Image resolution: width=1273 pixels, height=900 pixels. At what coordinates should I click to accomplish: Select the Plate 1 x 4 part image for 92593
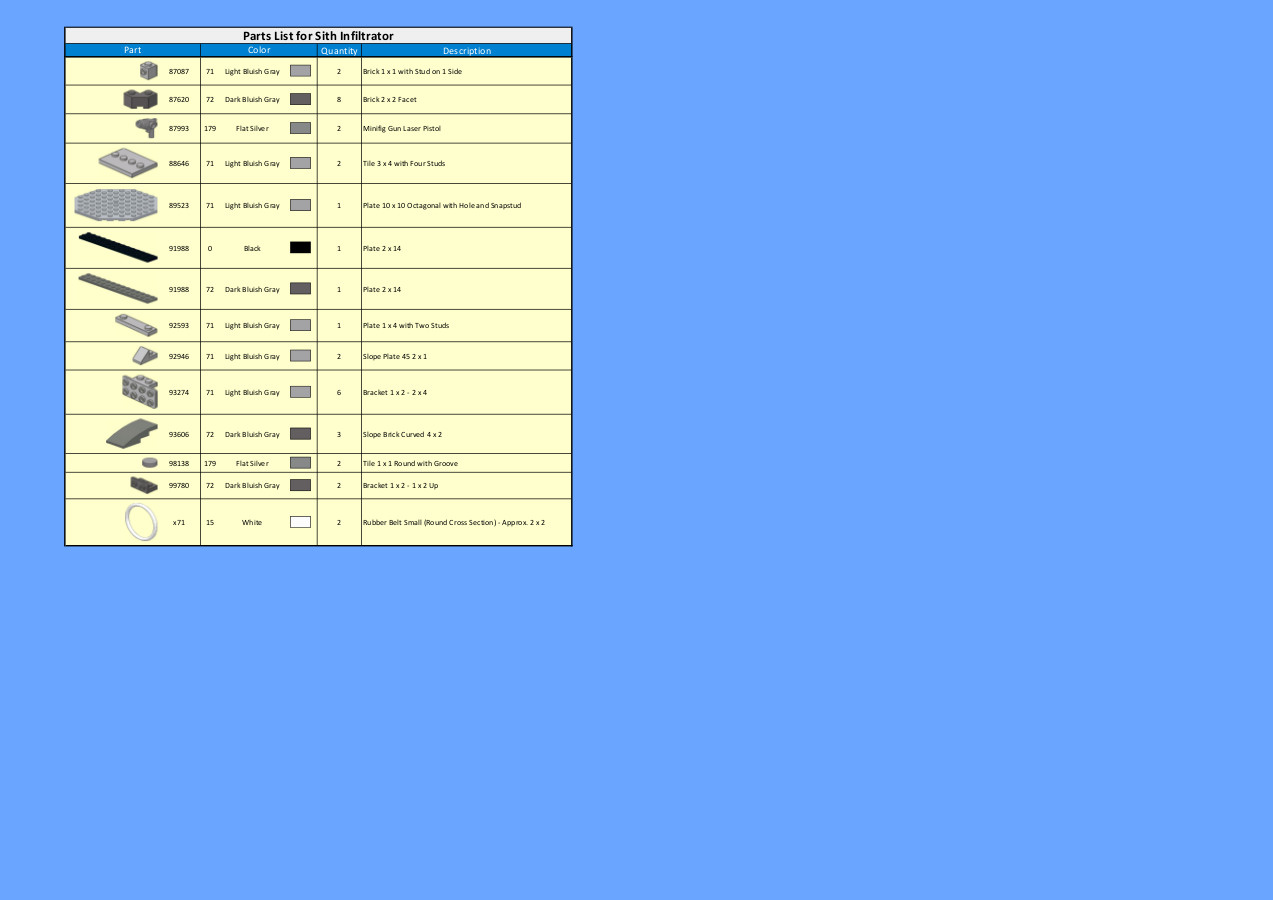[x=136, y=325]
